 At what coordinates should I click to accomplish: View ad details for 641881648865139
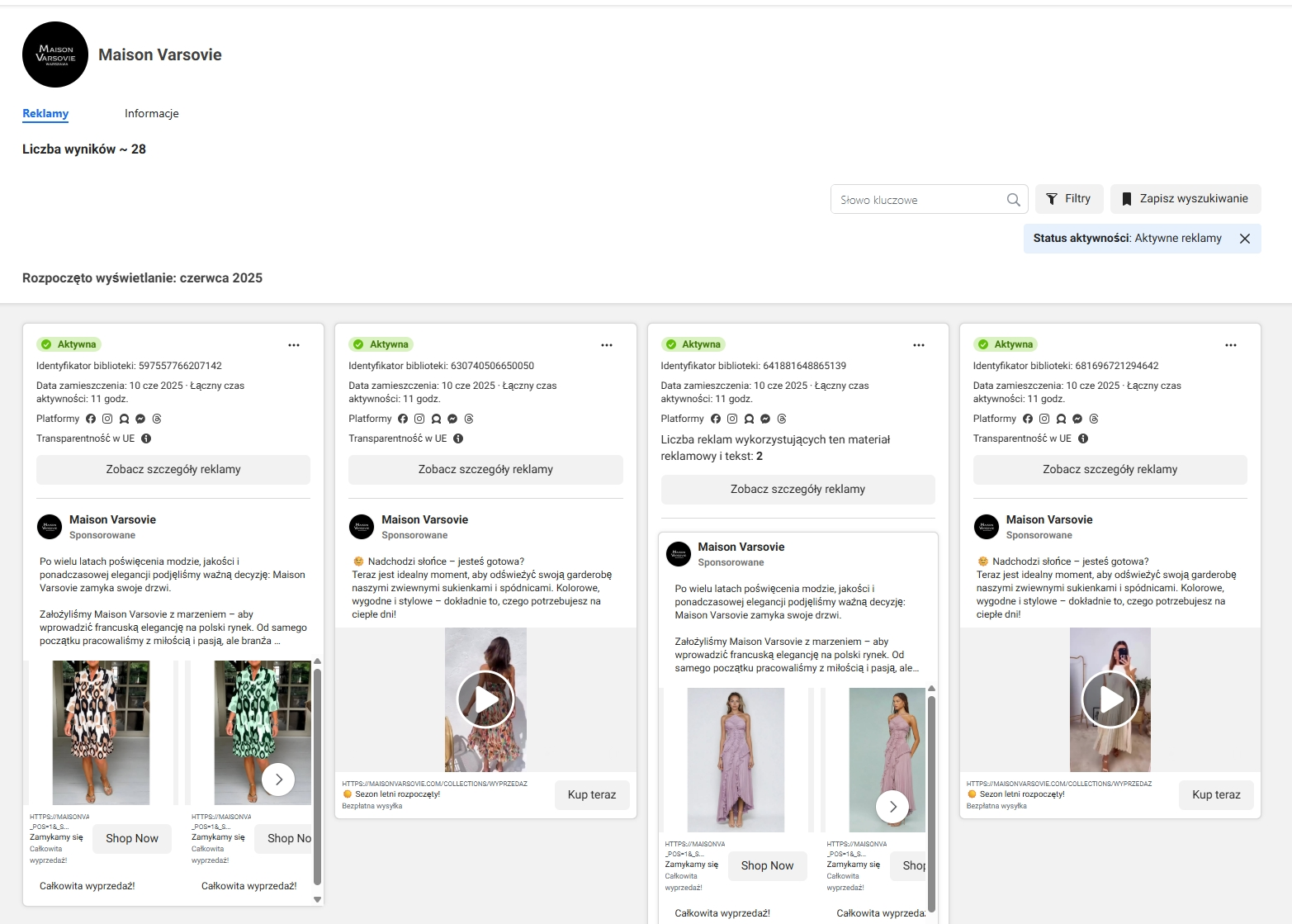tap(798, 489)
